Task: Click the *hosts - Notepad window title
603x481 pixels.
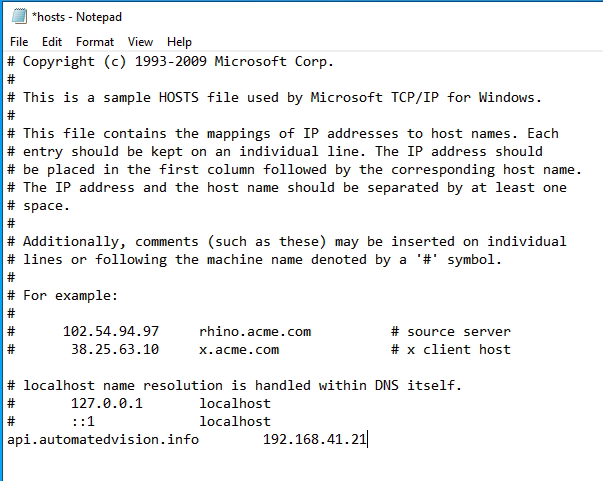Action: click(x=77, y=17)
